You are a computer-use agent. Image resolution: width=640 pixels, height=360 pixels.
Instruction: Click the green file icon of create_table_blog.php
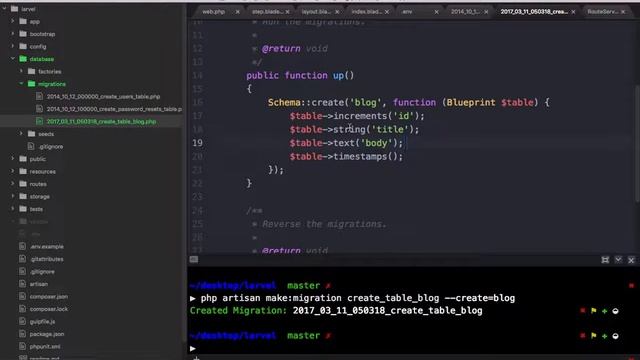click(39, 121)
